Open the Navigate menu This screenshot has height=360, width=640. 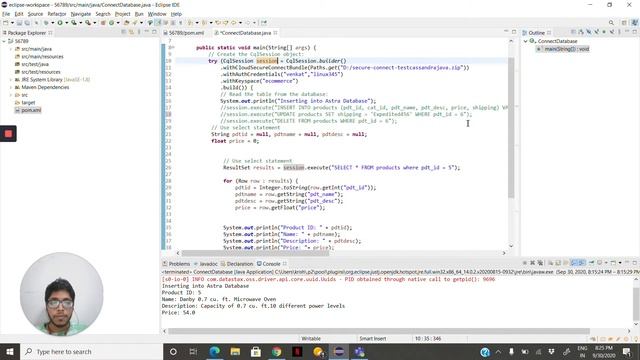click(x=81, y=14)
